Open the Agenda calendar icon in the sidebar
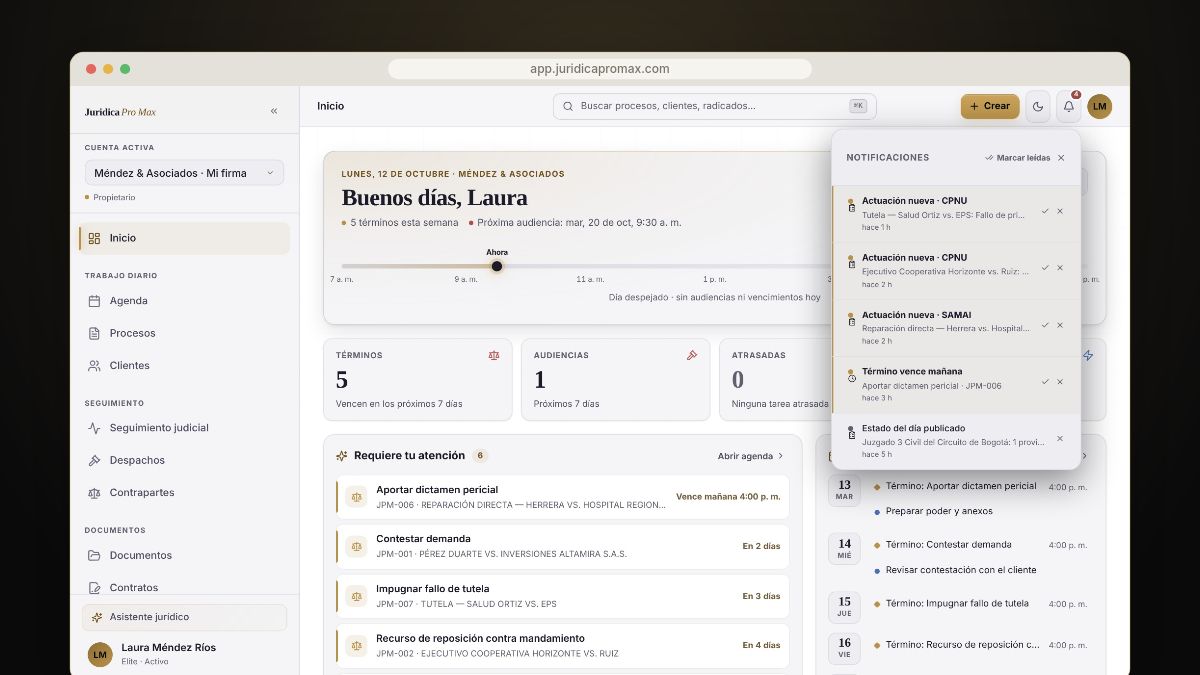Viewport: 1200px width, 675px height. (x=94, y=301)
